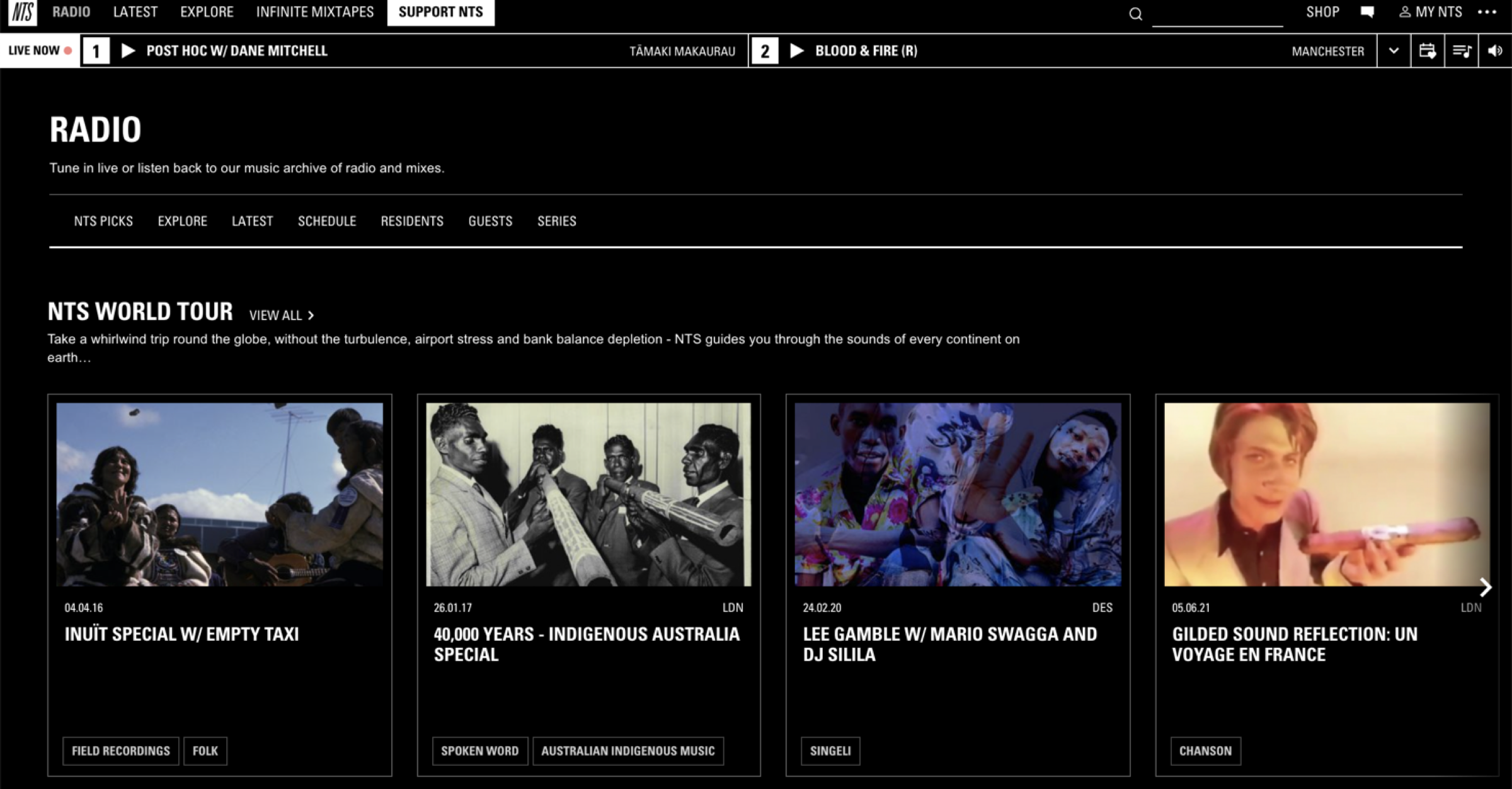Open the Shop link
The width and height of the screenshot is (1512, 789).
pos(1322,12)
